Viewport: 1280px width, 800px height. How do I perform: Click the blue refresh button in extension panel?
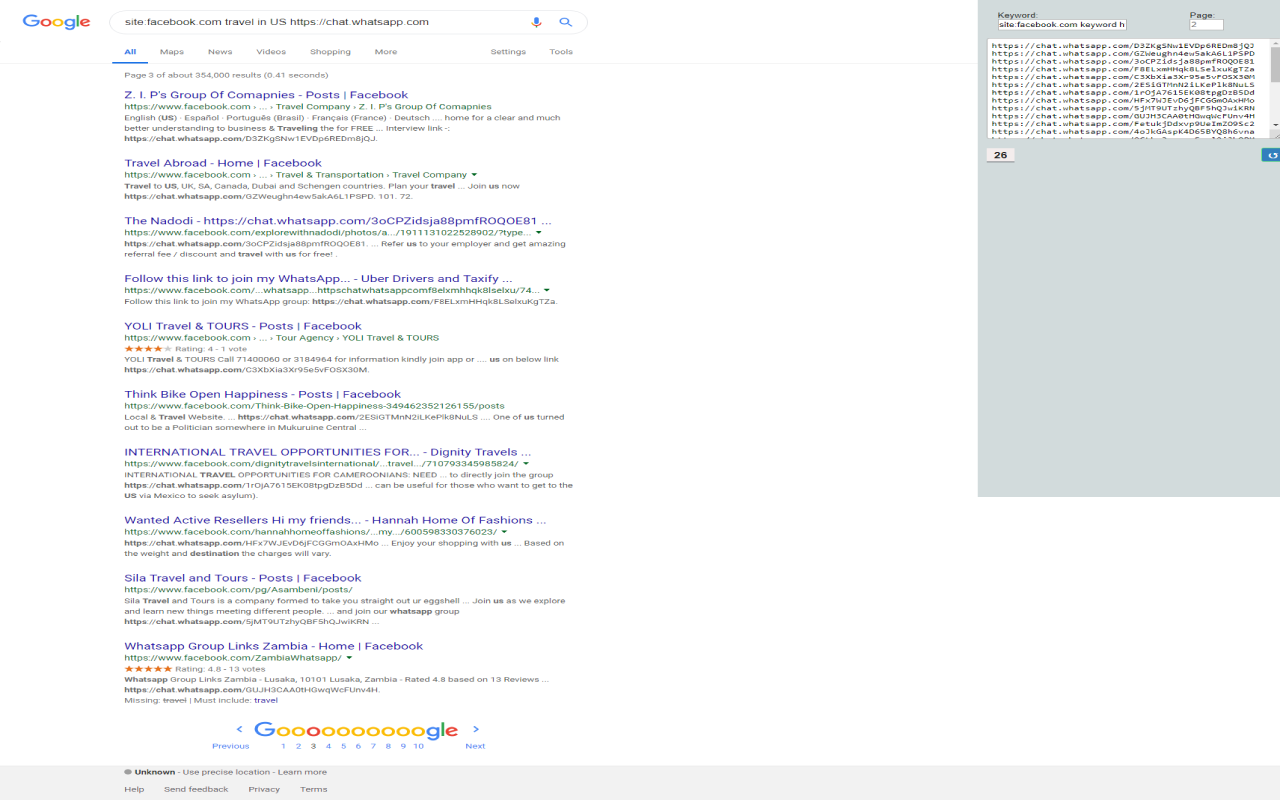point(1271,155)
